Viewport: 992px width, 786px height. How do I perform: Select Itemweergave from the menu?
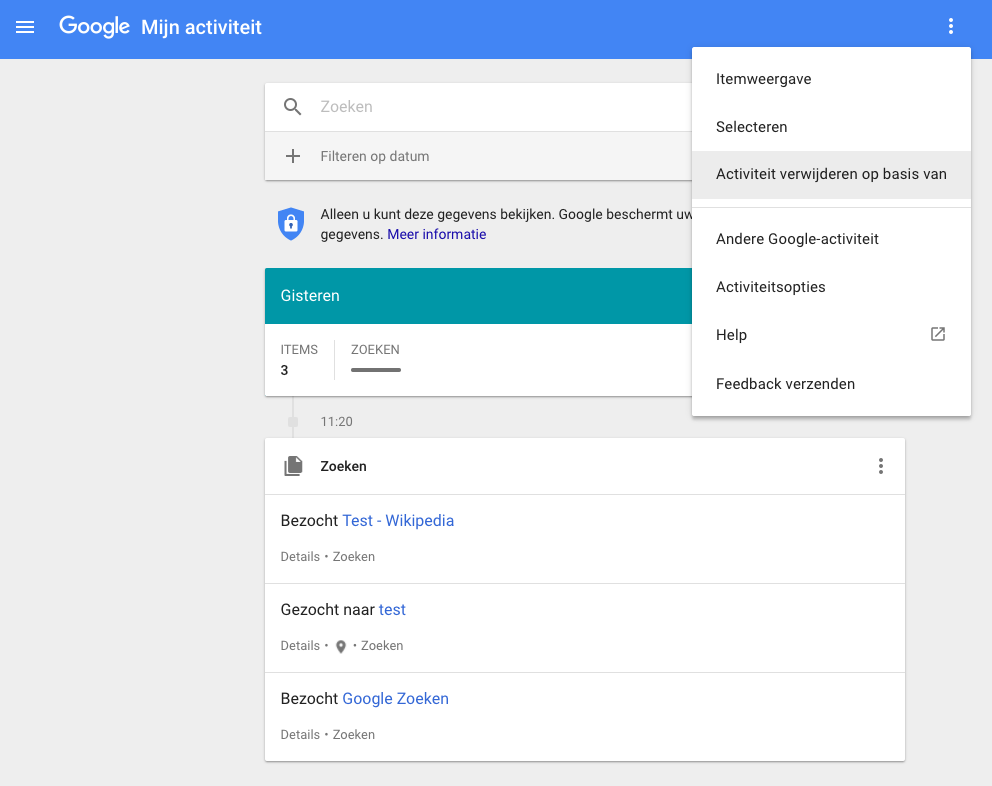763,79
